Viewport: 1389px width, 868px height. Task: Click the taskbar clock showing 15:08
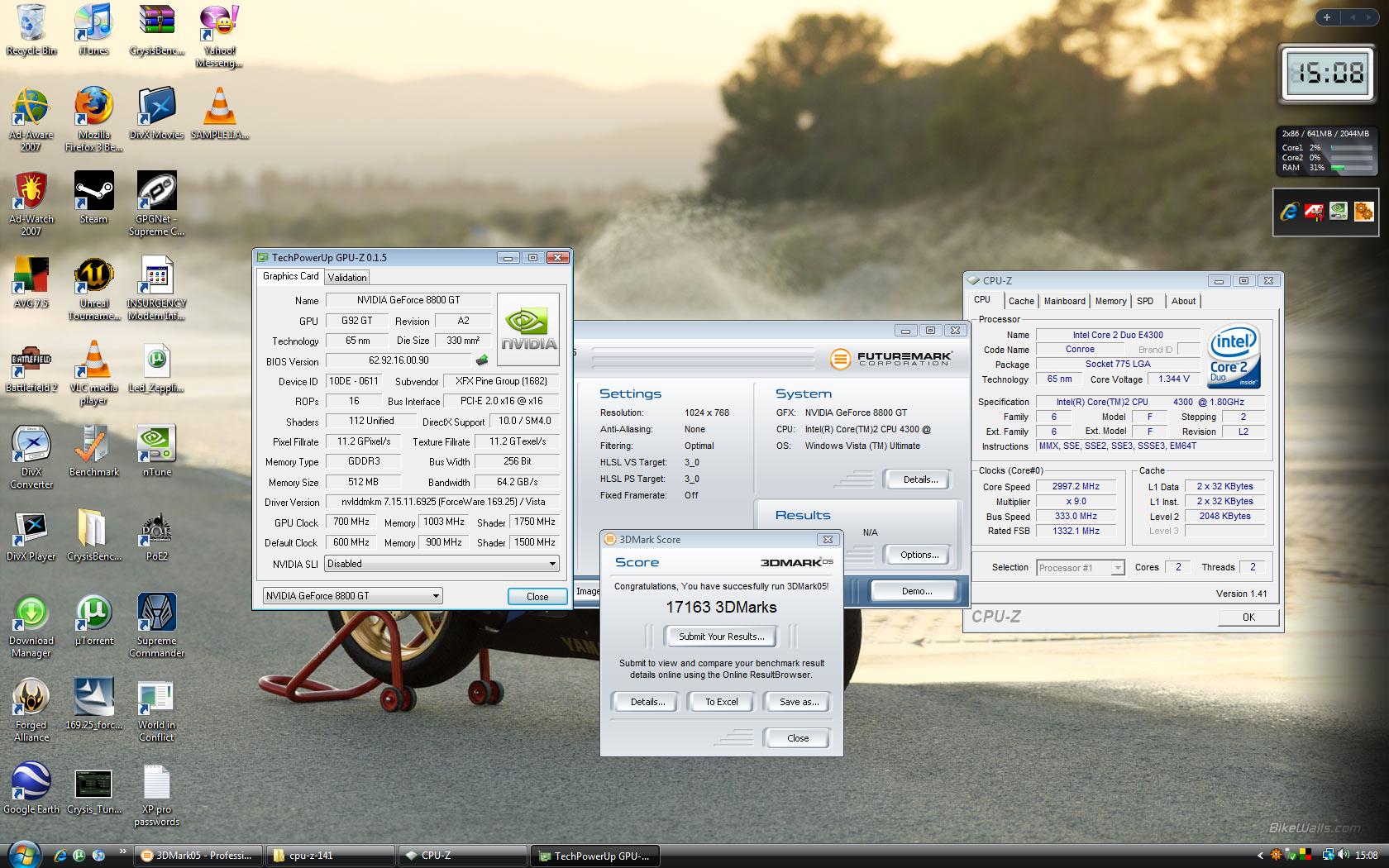tap(1366, 856)
